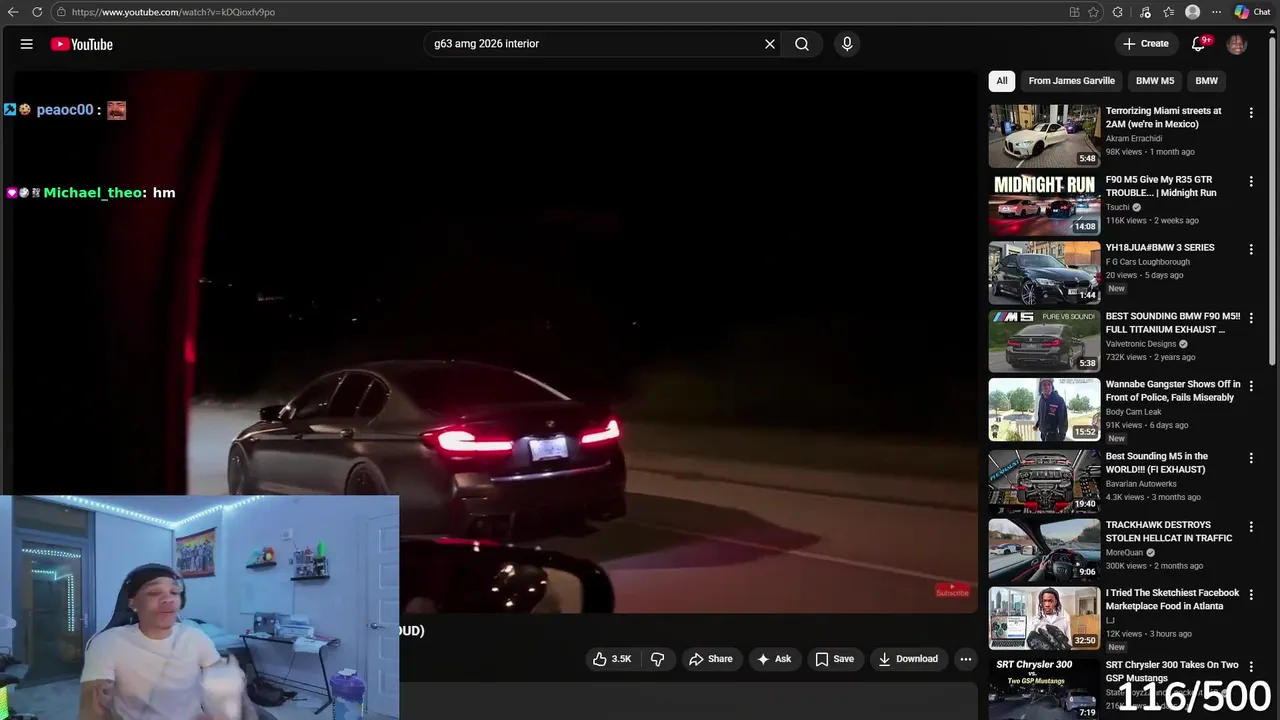Ask about this video
This screenshot has height=720, width=1280.
(x=774, y=659)
